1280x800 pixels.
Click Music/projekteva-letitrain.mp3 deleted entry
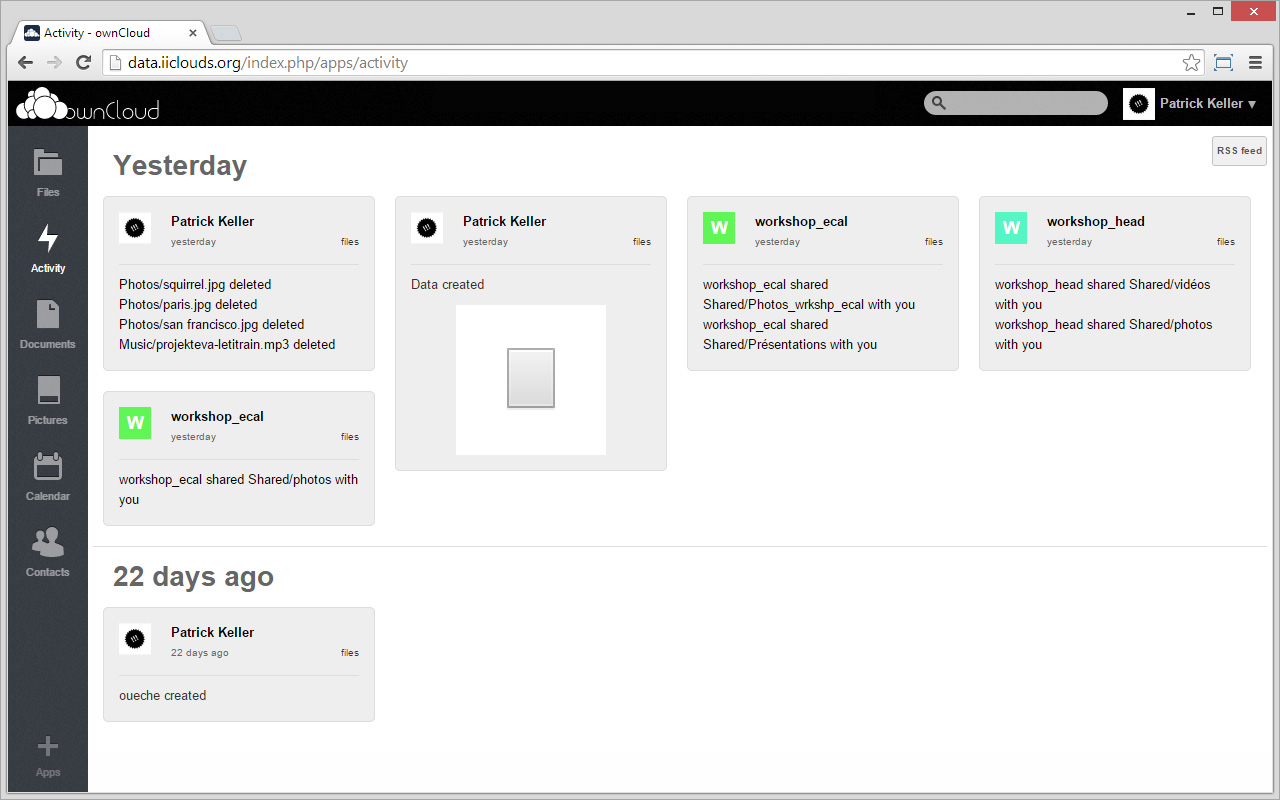pyautogui.click(x=227, y=345)
